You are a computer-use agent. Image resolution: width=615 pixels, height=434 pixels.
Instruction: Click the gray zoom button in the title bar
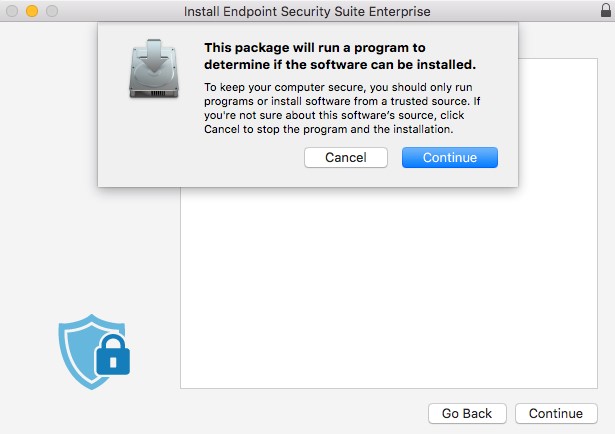click(50, 11)
